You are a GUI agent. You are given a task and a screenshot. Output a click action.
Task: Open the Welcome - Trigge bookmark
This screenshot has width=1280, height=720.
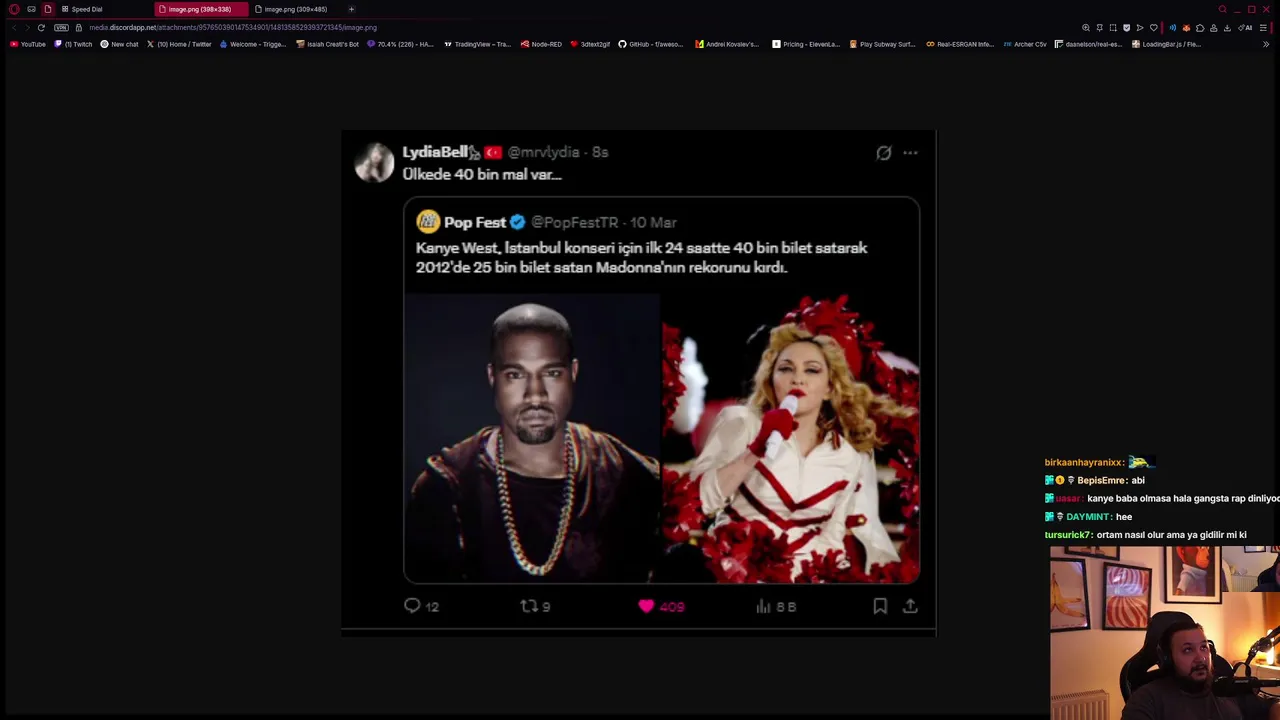[x=253, y=44]
